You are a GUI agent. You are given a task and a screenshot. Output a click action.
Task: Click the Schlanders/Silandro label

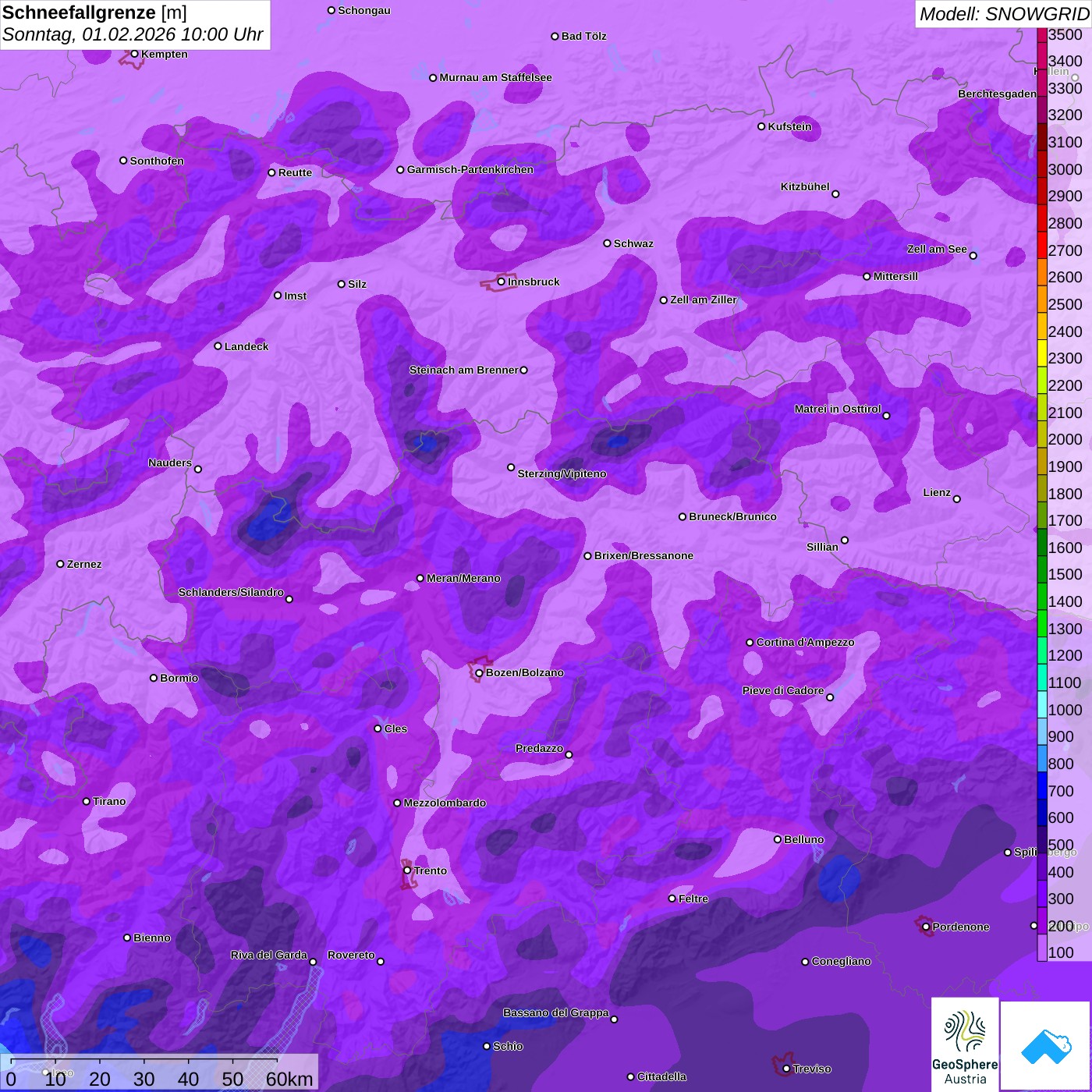click(x=231, y=592)
